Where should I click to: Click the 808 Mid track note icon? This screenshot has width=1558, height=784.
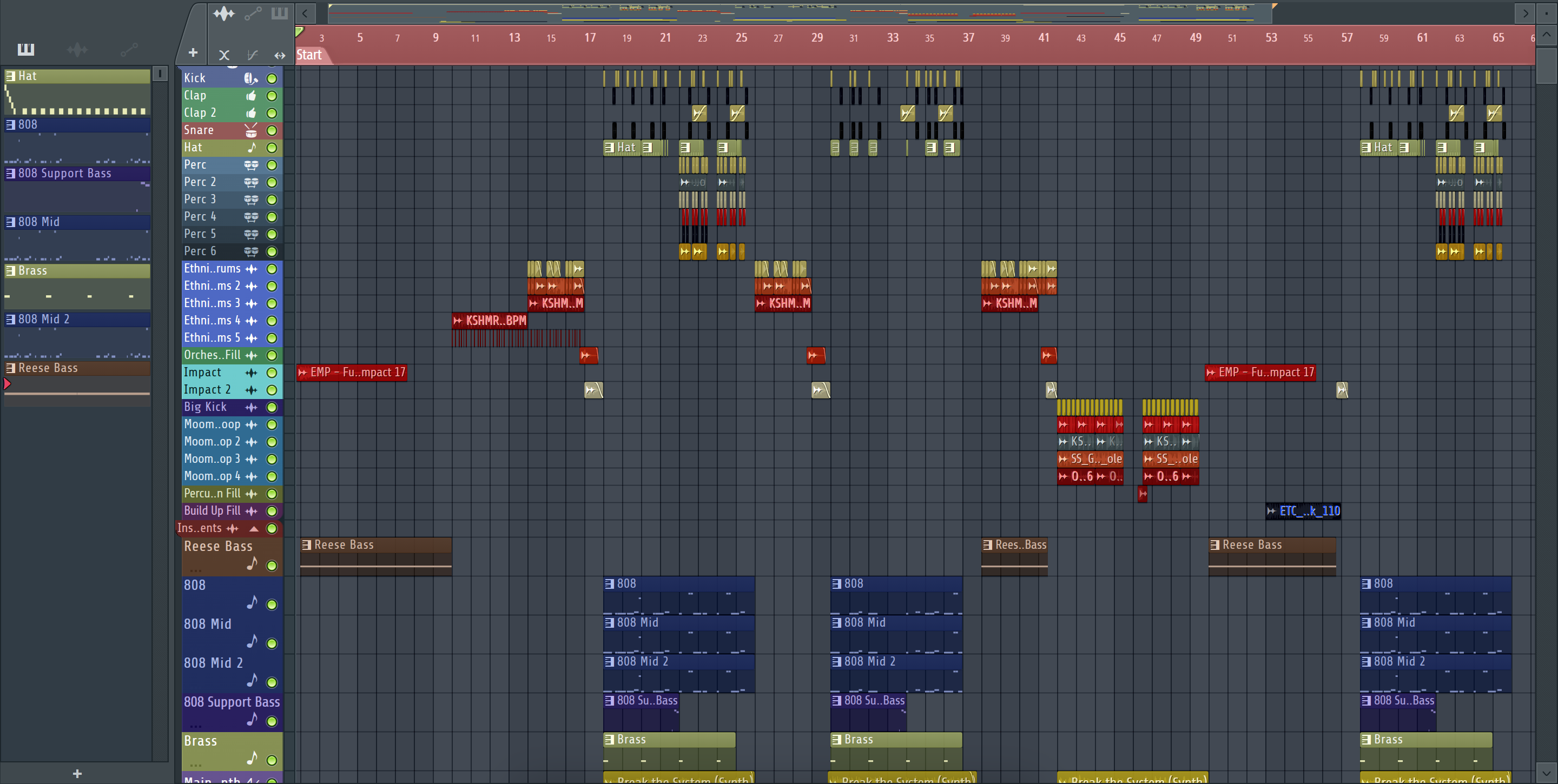pyautogui.click(x=252, y=641)
